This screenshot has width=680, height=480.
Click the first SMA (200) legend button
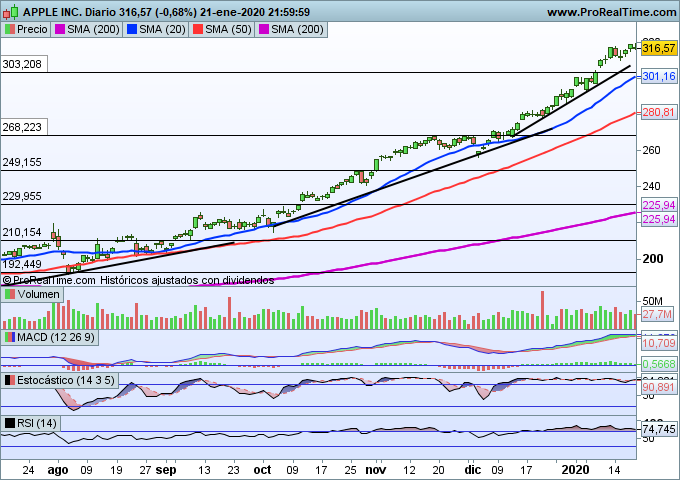pyautogui.click(x=87, y=29)
